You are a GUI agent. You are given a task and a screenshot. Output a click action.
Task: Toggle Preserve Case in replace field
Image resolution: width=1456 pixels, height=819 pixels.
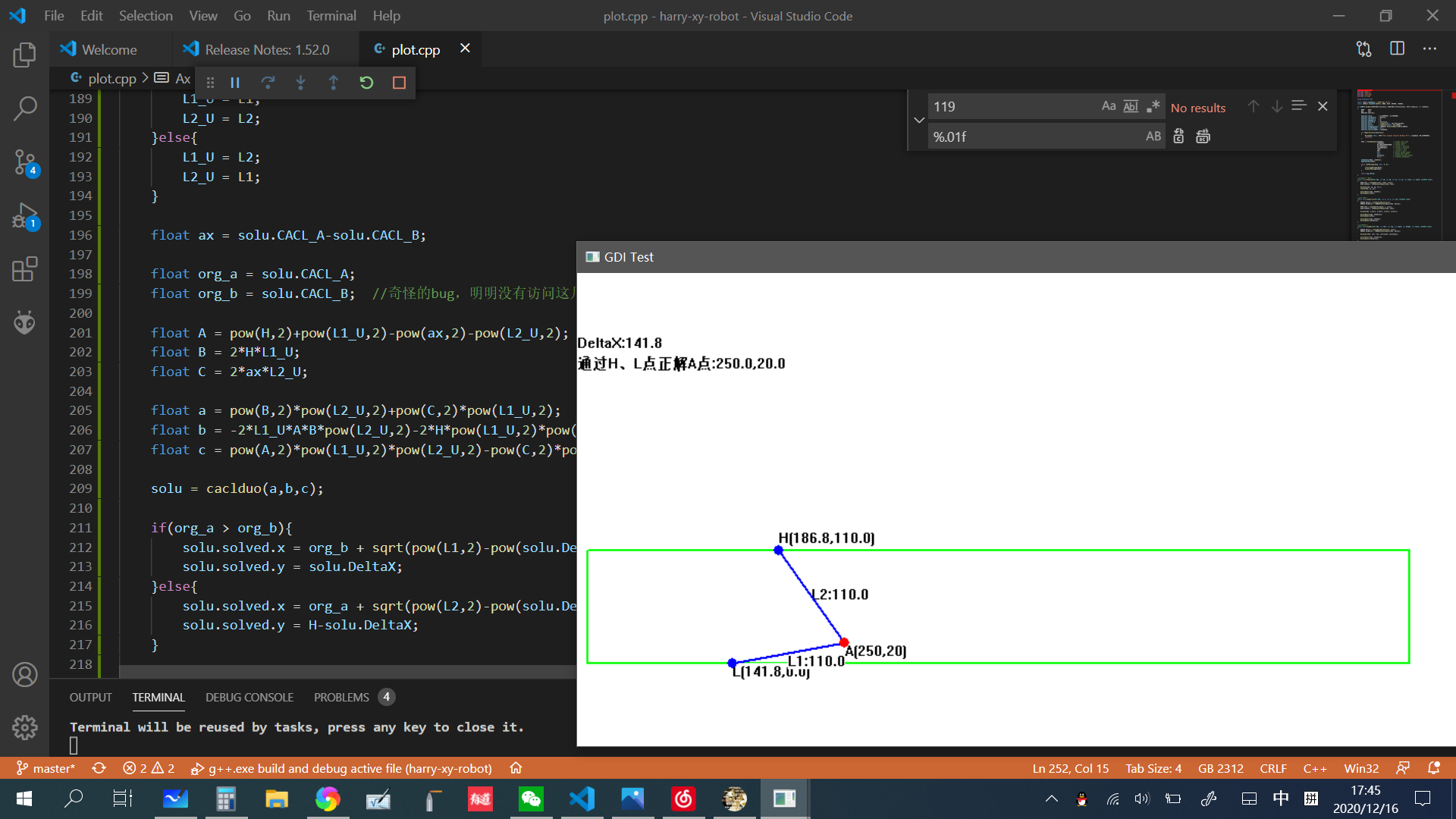(1153, 136)
